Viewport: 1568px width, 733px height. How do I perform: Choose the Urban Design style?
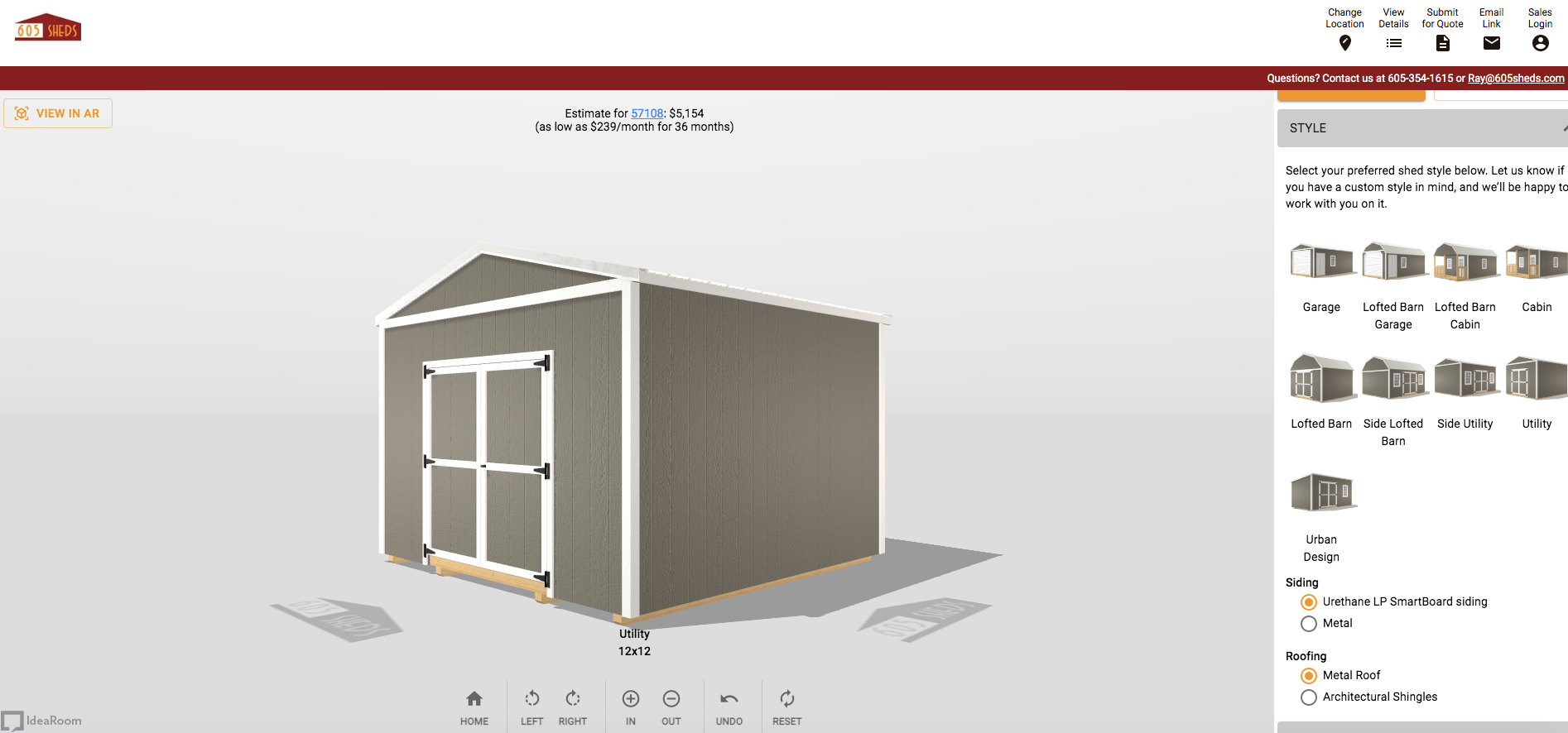(x=1321, y=518)
